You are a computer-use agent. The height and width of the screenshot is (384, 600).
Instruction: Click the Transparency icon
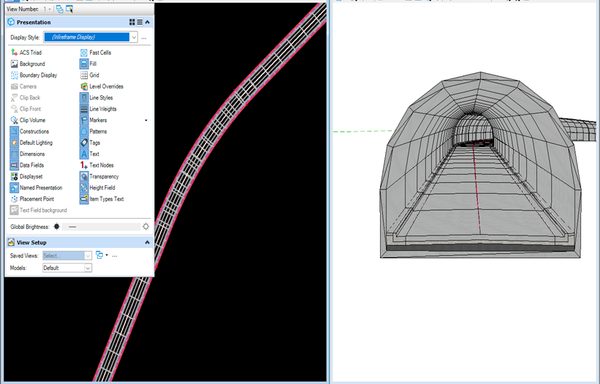tap(84, 176)
